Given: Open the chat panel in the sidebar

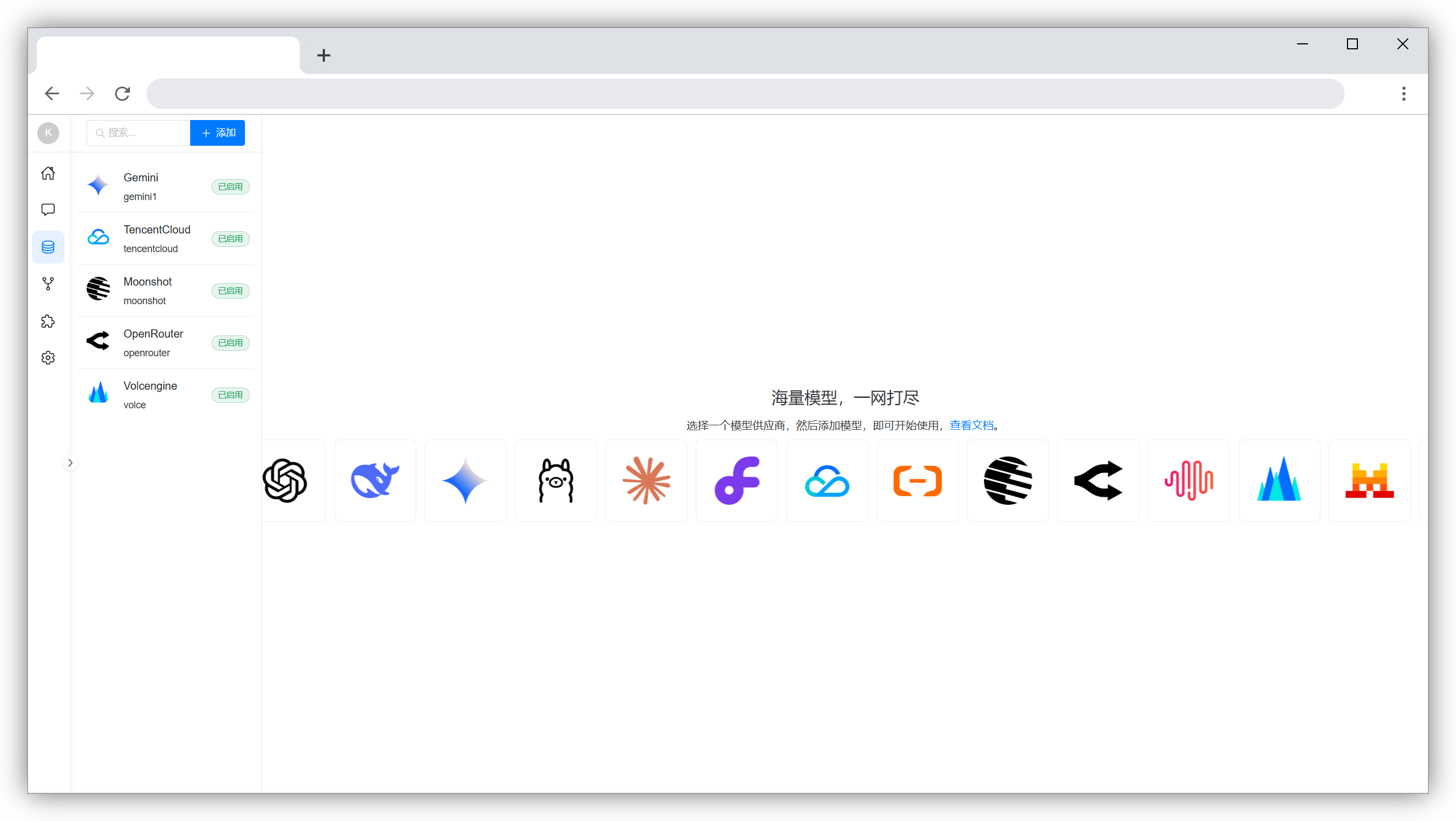Looking at the screenshot, I should coord(48,209).
